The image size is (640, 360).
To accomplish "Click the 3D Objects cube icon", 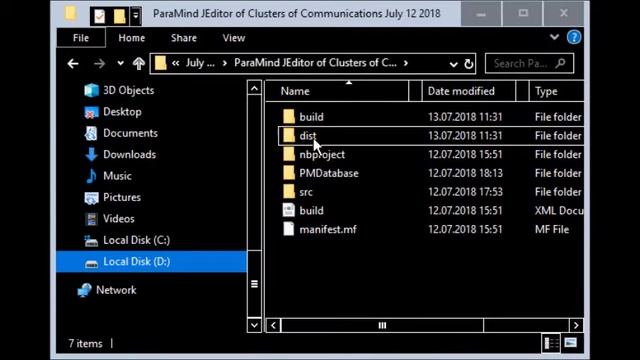I will (91, 90).
